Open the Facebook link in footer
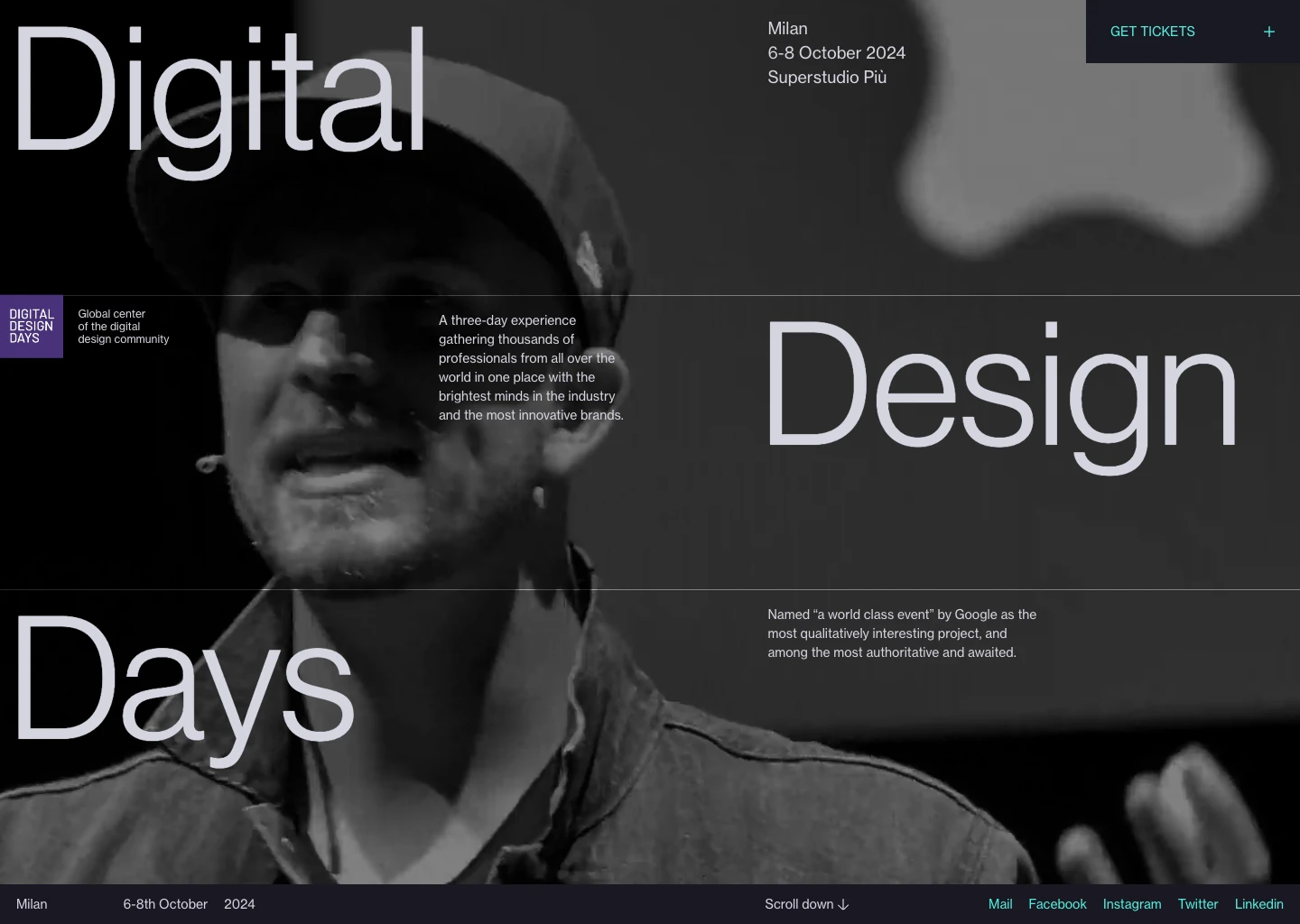The height and width of the screenshot is (924, 1300). (1057, 904)
